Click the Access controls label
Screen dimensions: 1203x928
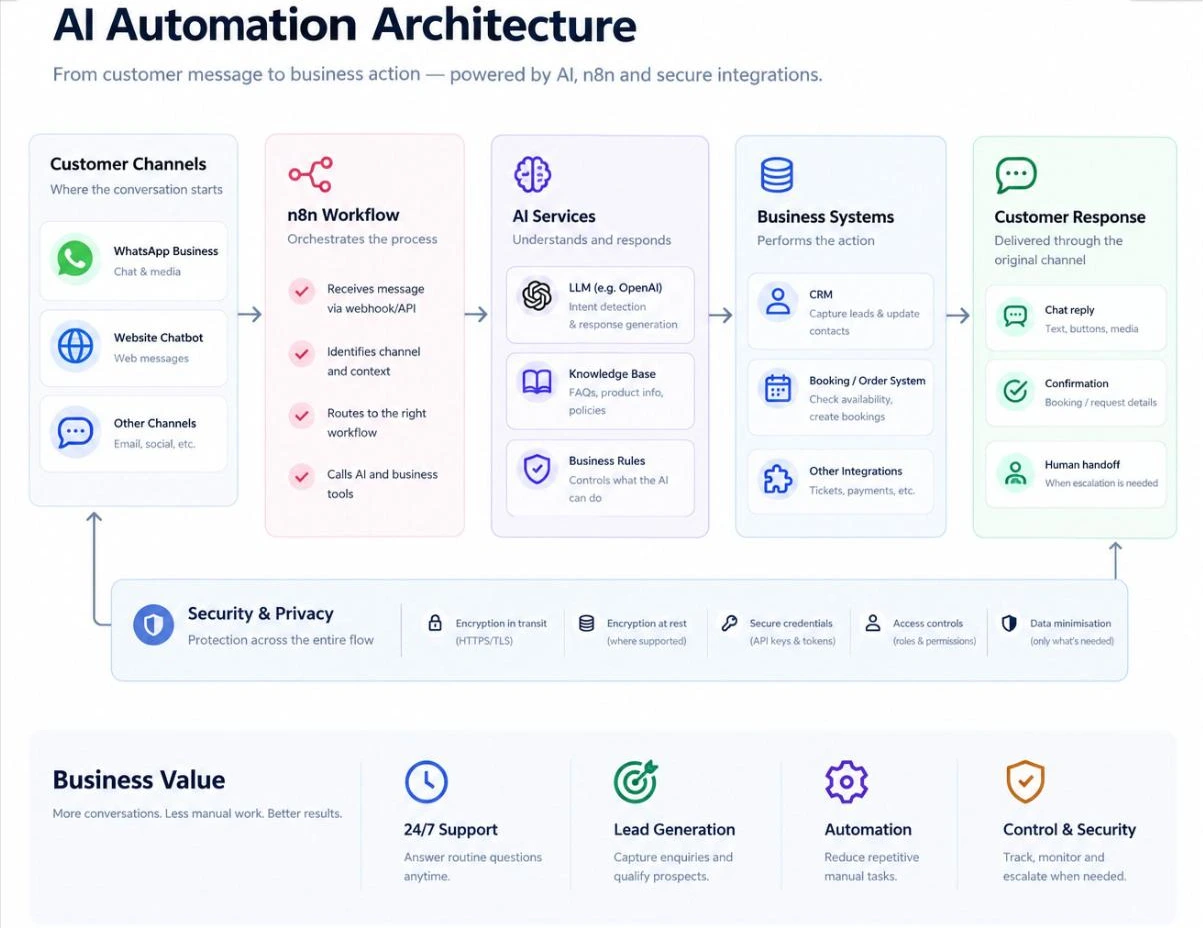(928, 623)
